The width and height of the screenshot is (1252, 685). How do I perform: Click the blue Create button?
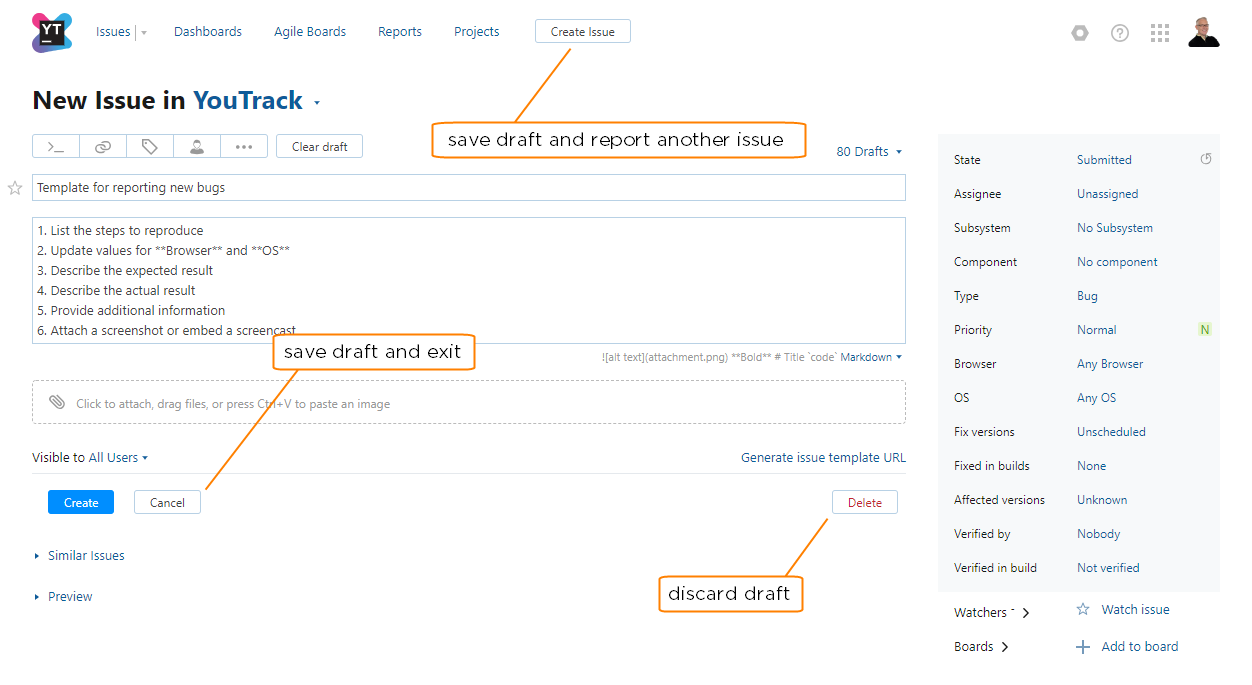coord(81,502)
